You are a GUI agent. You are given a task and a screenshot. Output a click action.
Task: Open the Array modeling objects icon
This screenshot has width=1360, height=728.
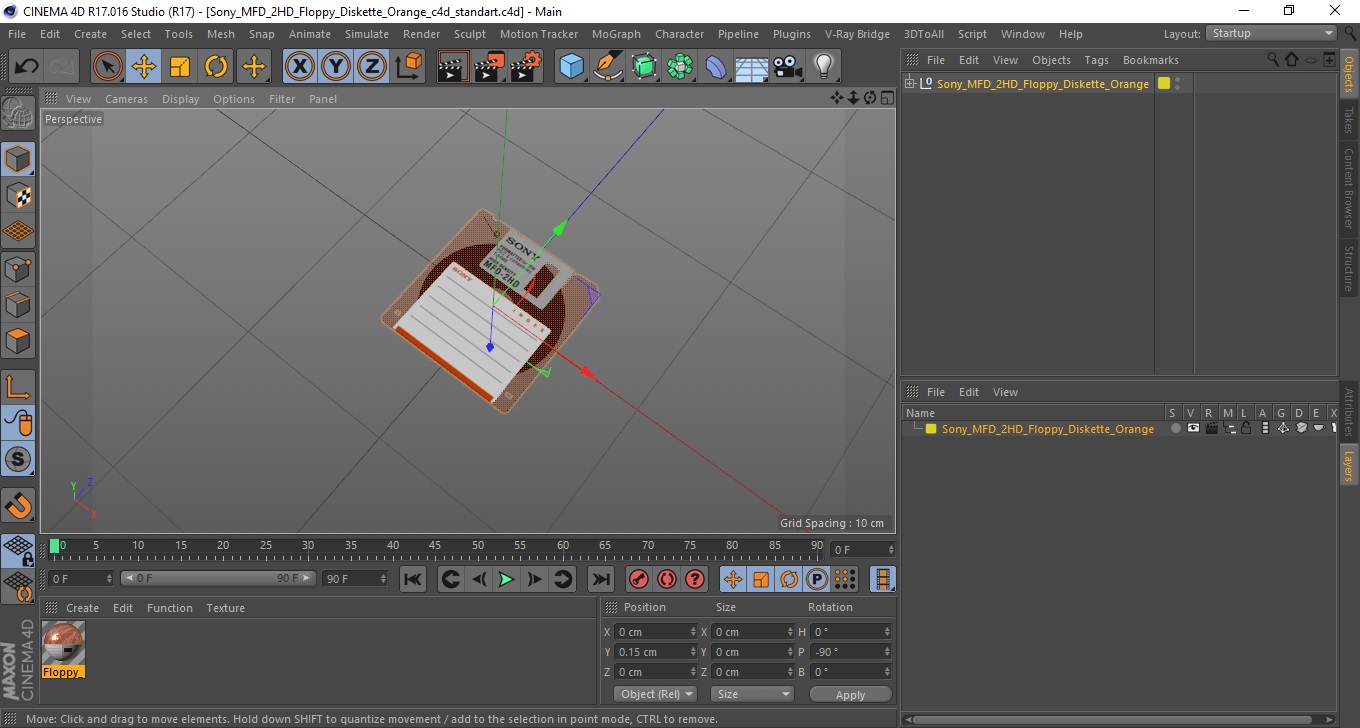[x=680, y=67]
